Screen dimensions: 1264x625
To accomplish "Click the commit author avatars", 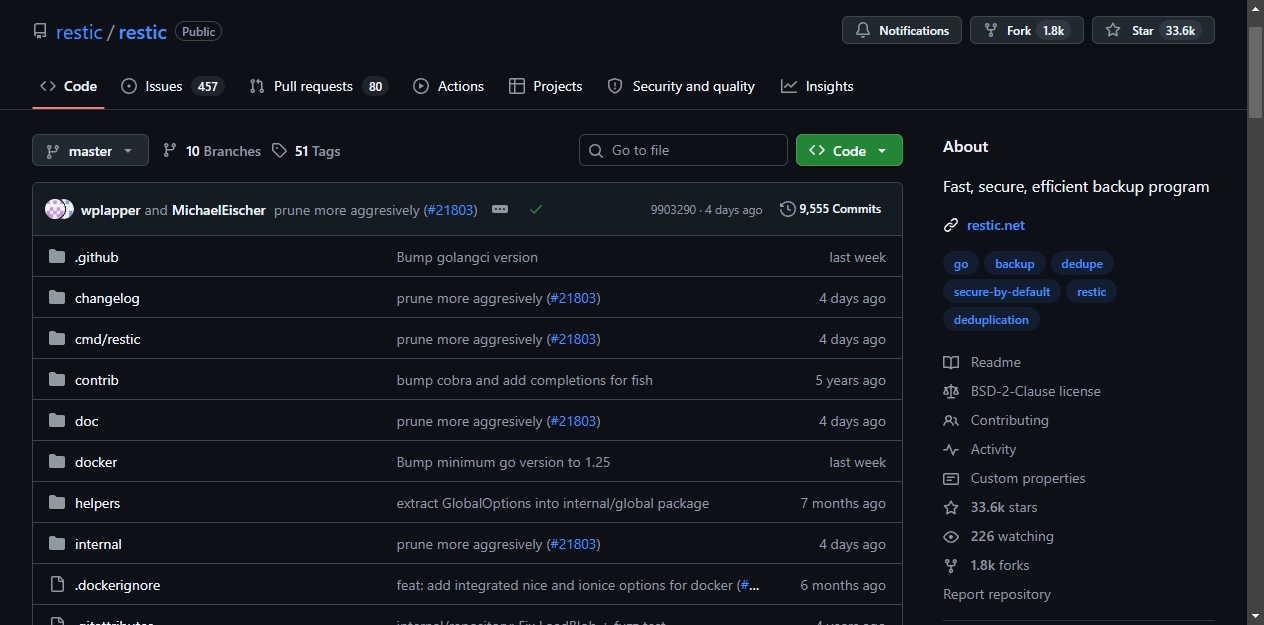I will [x=59, y=209].
